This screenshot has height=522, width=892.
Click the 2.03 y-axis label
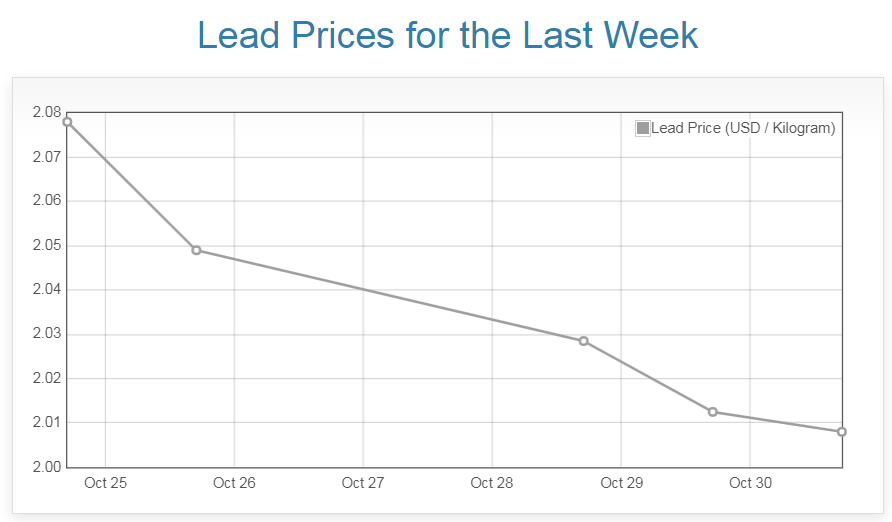pos(47,334)
